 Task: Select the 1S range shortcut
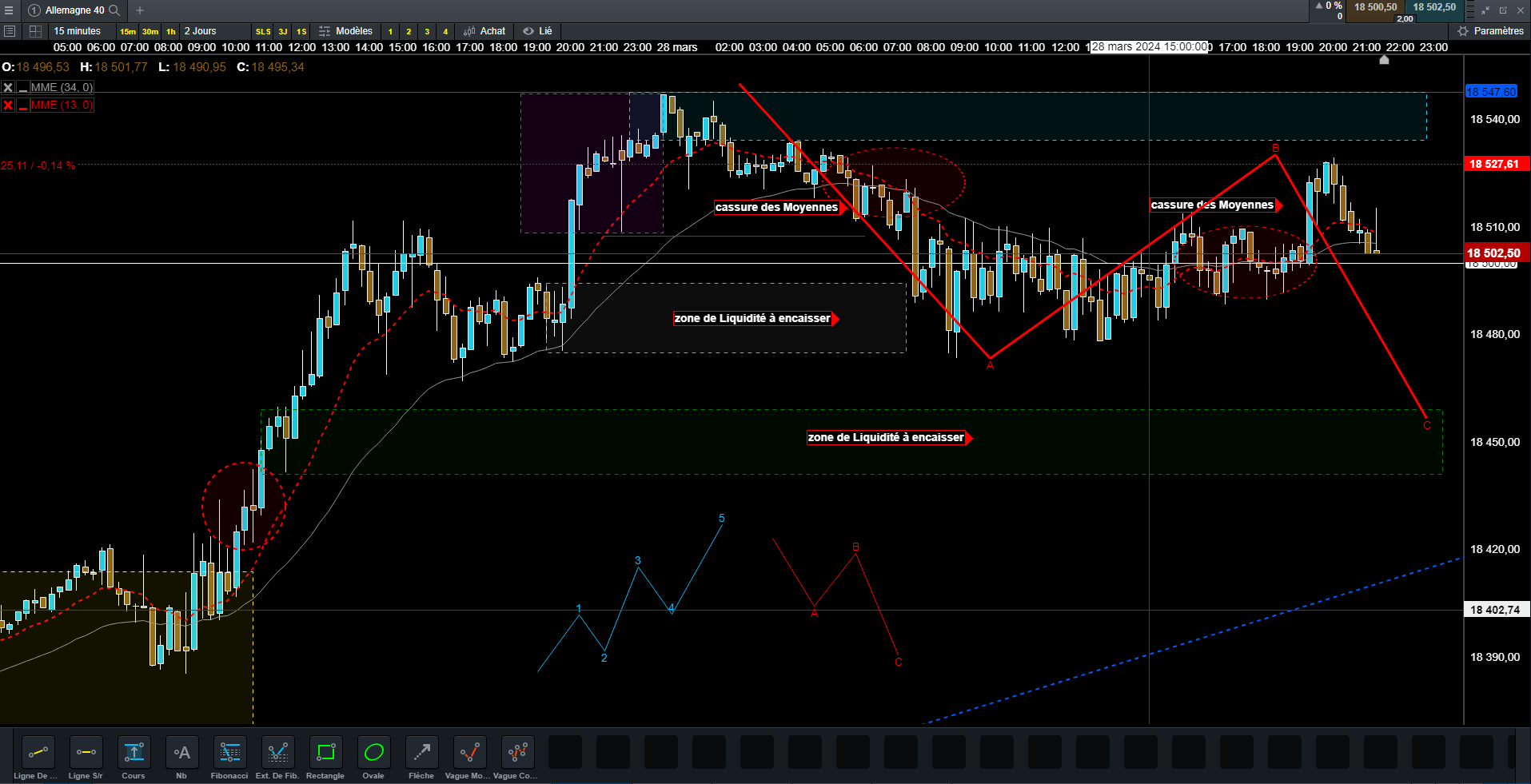301,32
